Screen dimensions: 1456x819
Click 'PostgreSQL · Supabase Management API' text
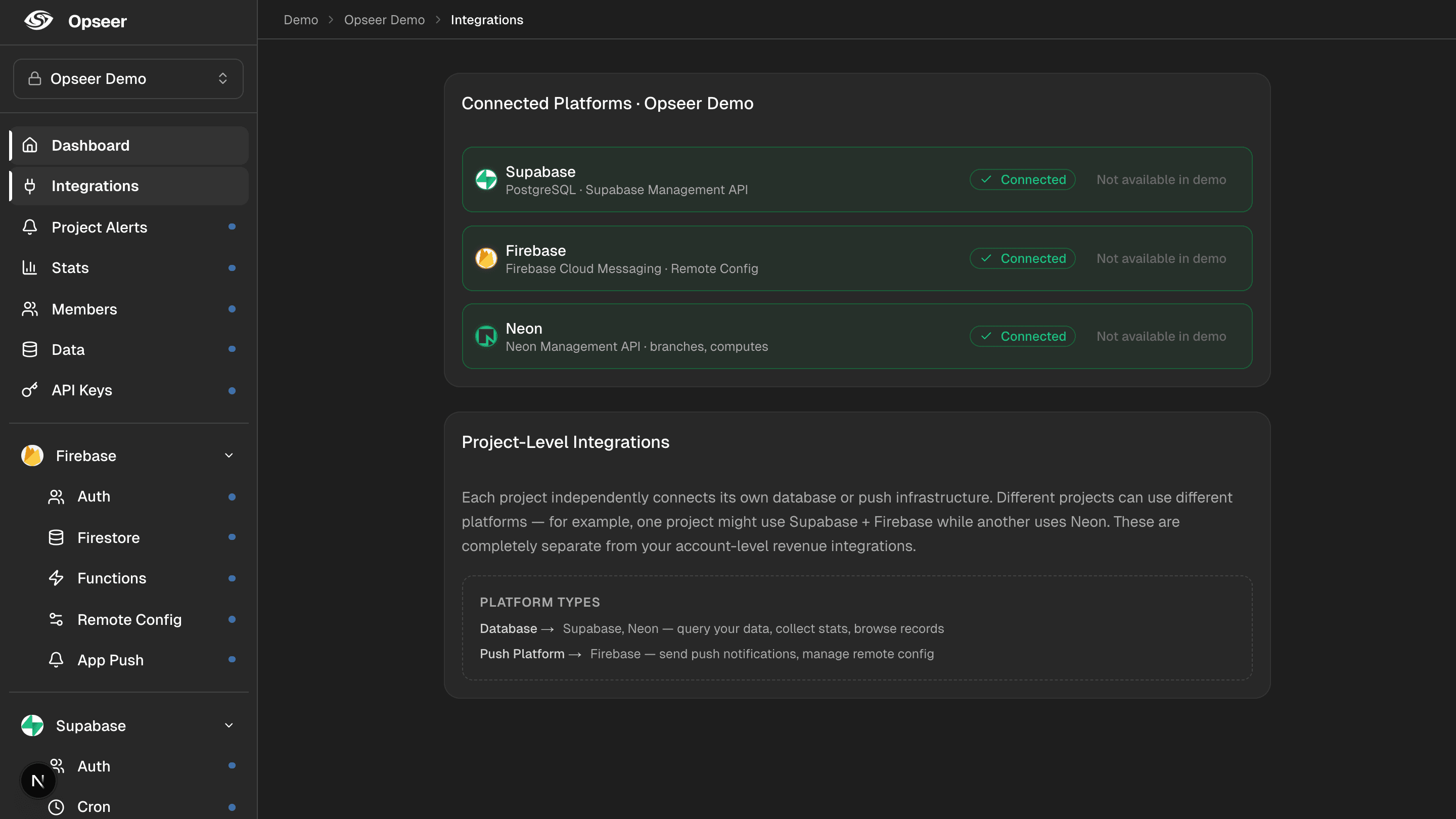point(626,190)
